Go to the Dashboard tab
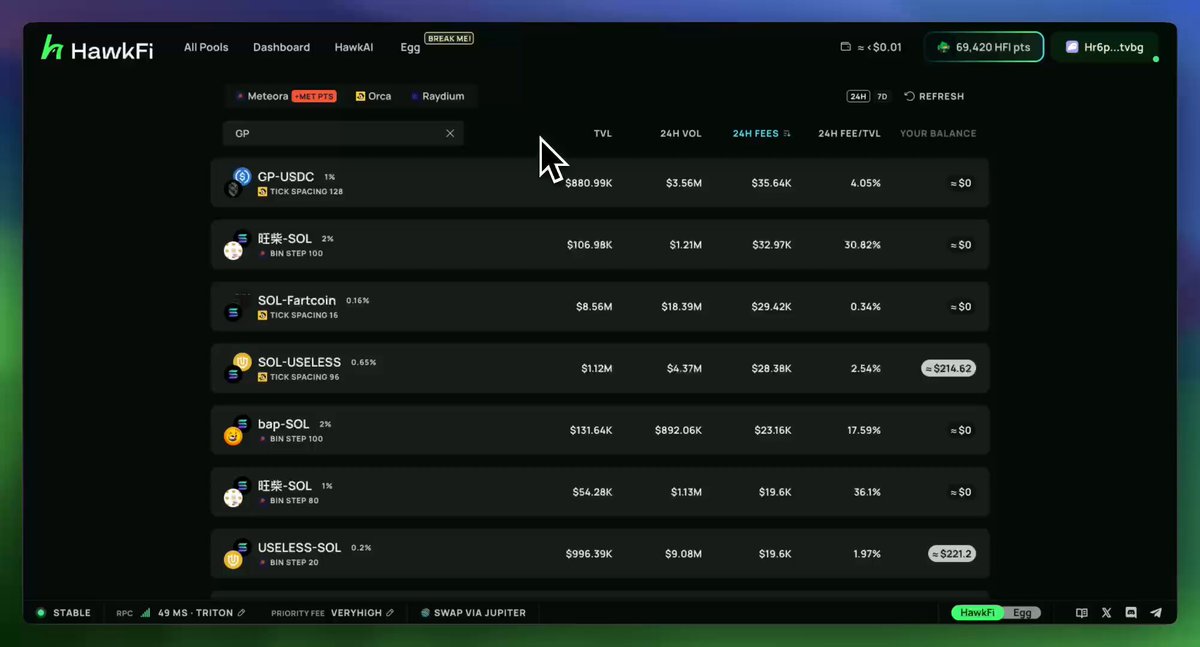Viewport: 1200px width, 647px height. tap(281, 47)
